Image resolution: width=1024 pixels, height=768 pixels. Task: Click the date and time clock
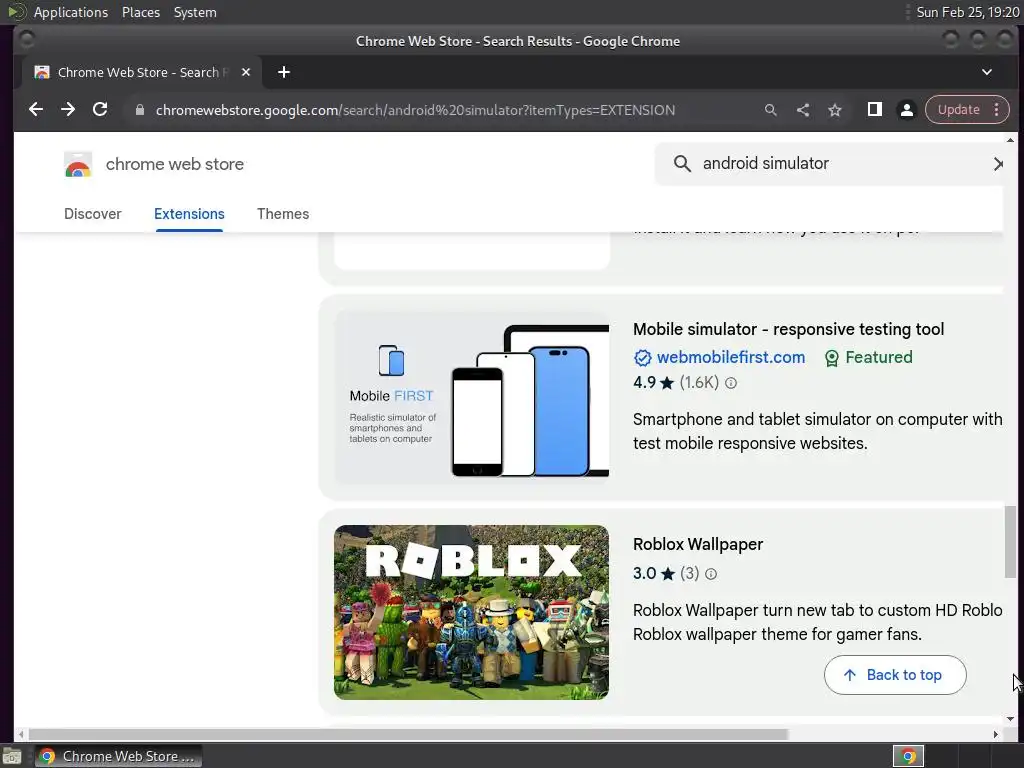coord(967,12)
